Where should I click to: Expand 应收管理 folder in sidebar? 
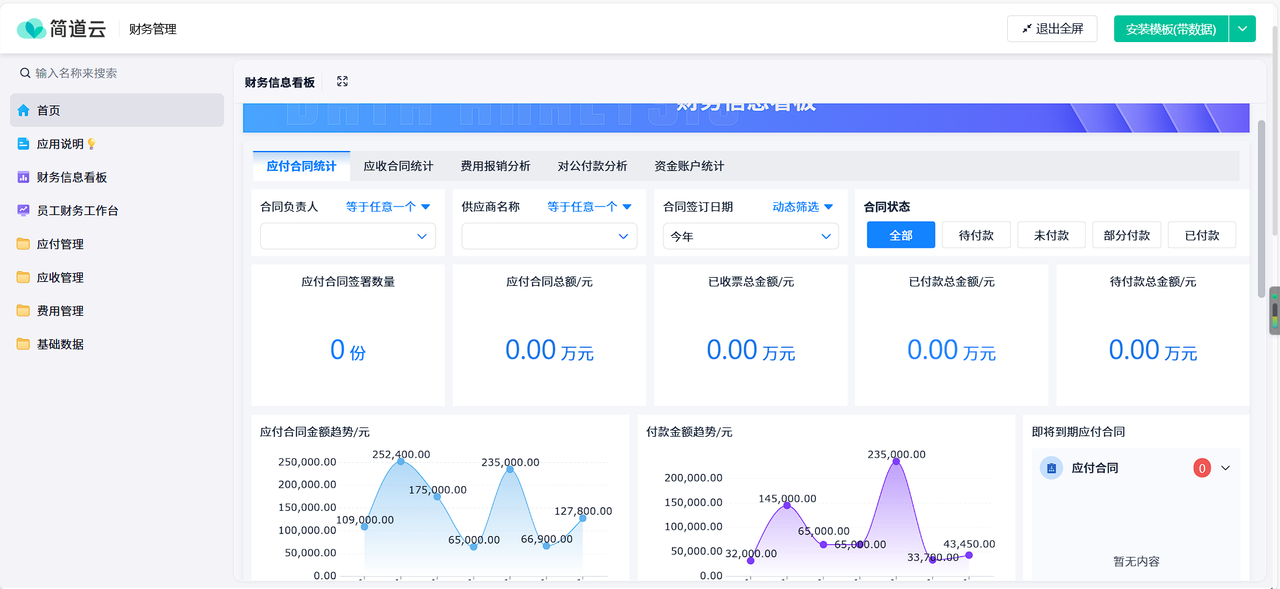coord(117,277)
